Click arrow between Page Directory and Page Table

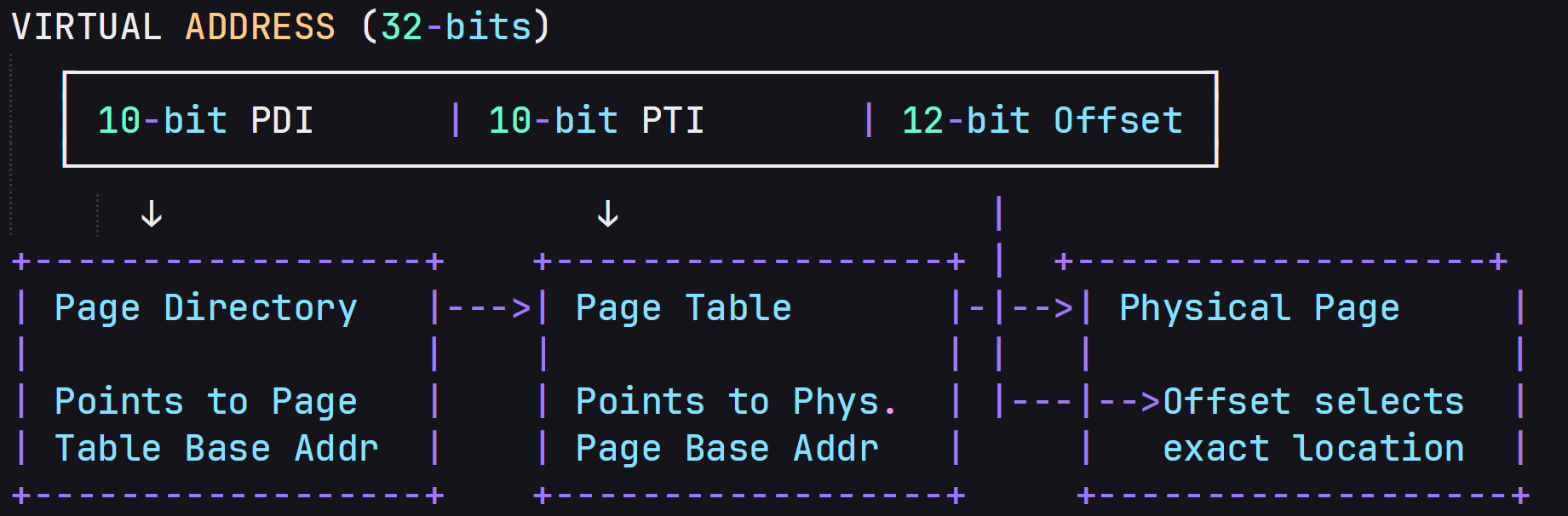(489, 308)
